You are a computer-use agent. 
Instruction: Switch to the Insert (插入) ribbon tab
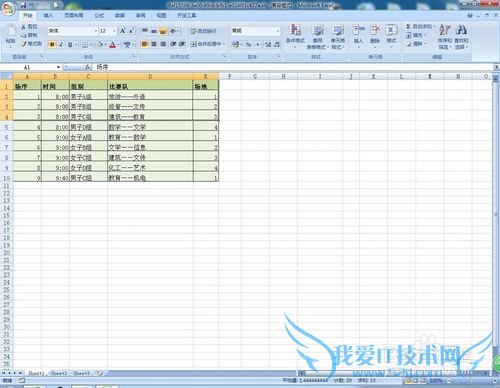(48, 15)
